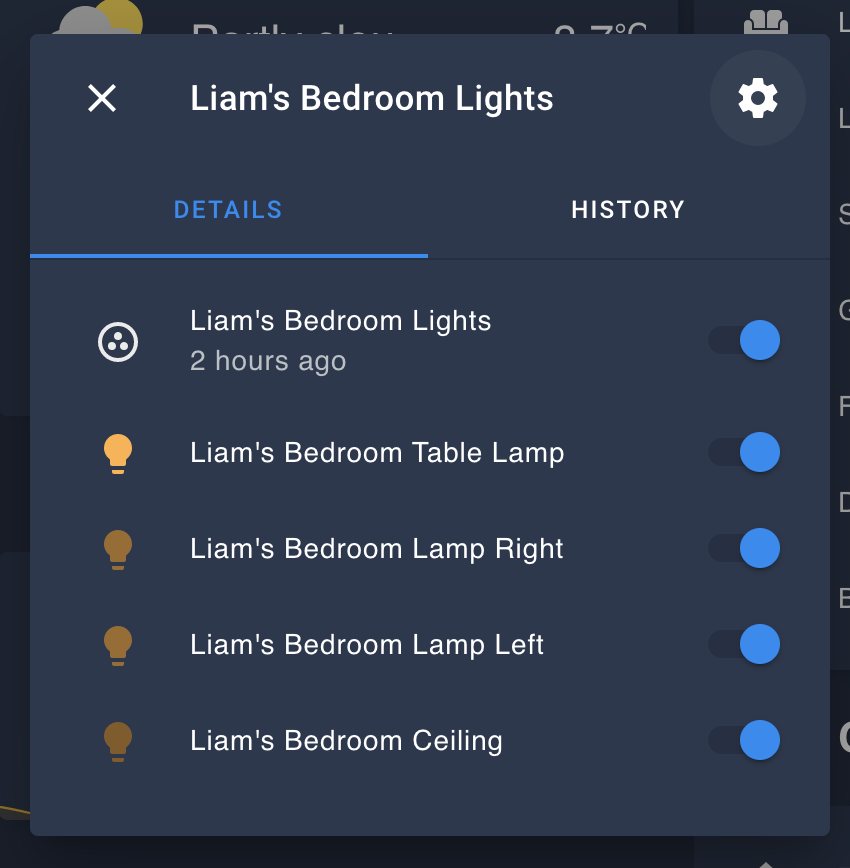Click the Bedroom Ceiling bulb icon

[118, 741]
